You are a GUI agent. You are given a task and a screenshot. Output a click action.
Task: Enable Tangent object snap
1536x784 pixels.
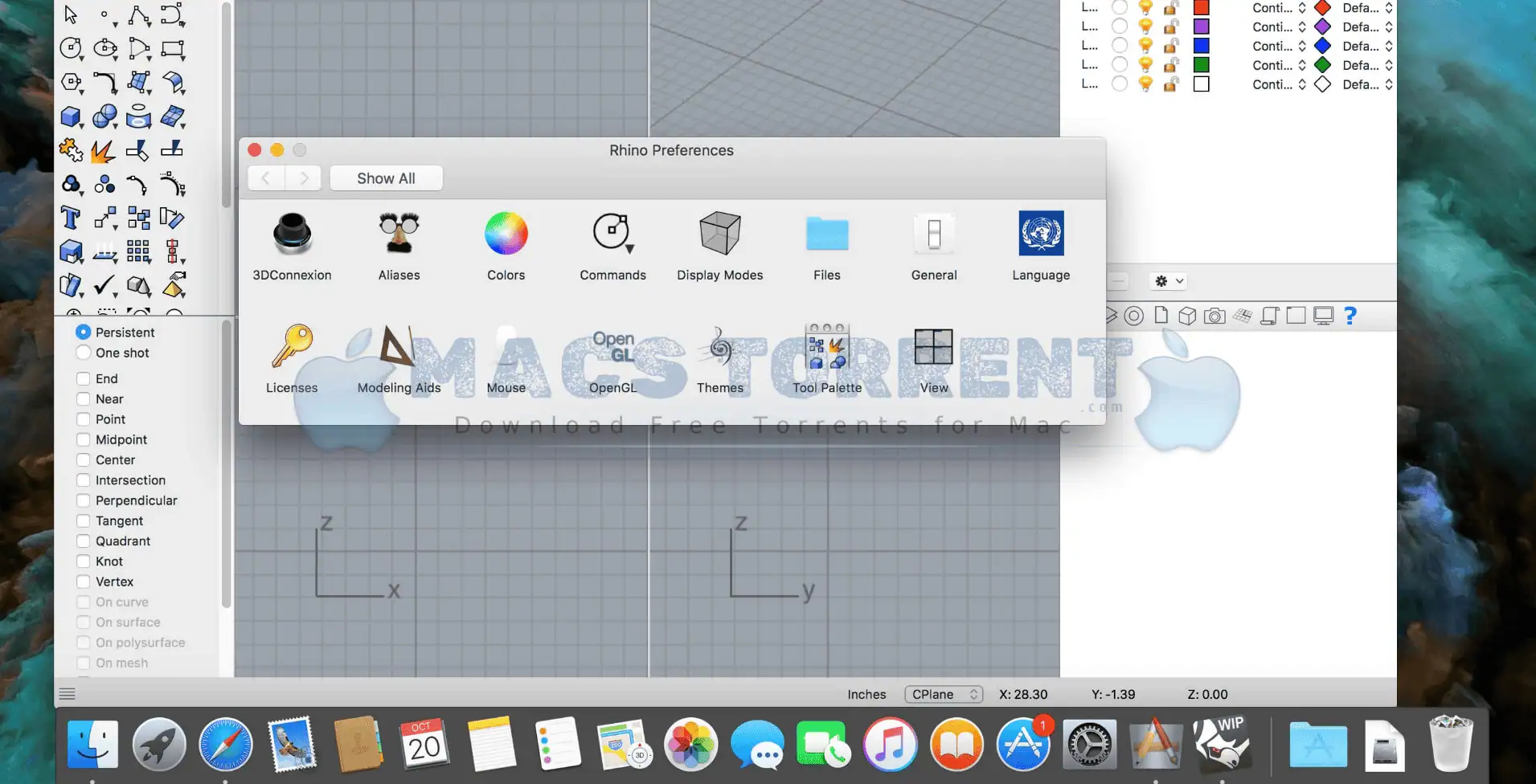point(83,521)
